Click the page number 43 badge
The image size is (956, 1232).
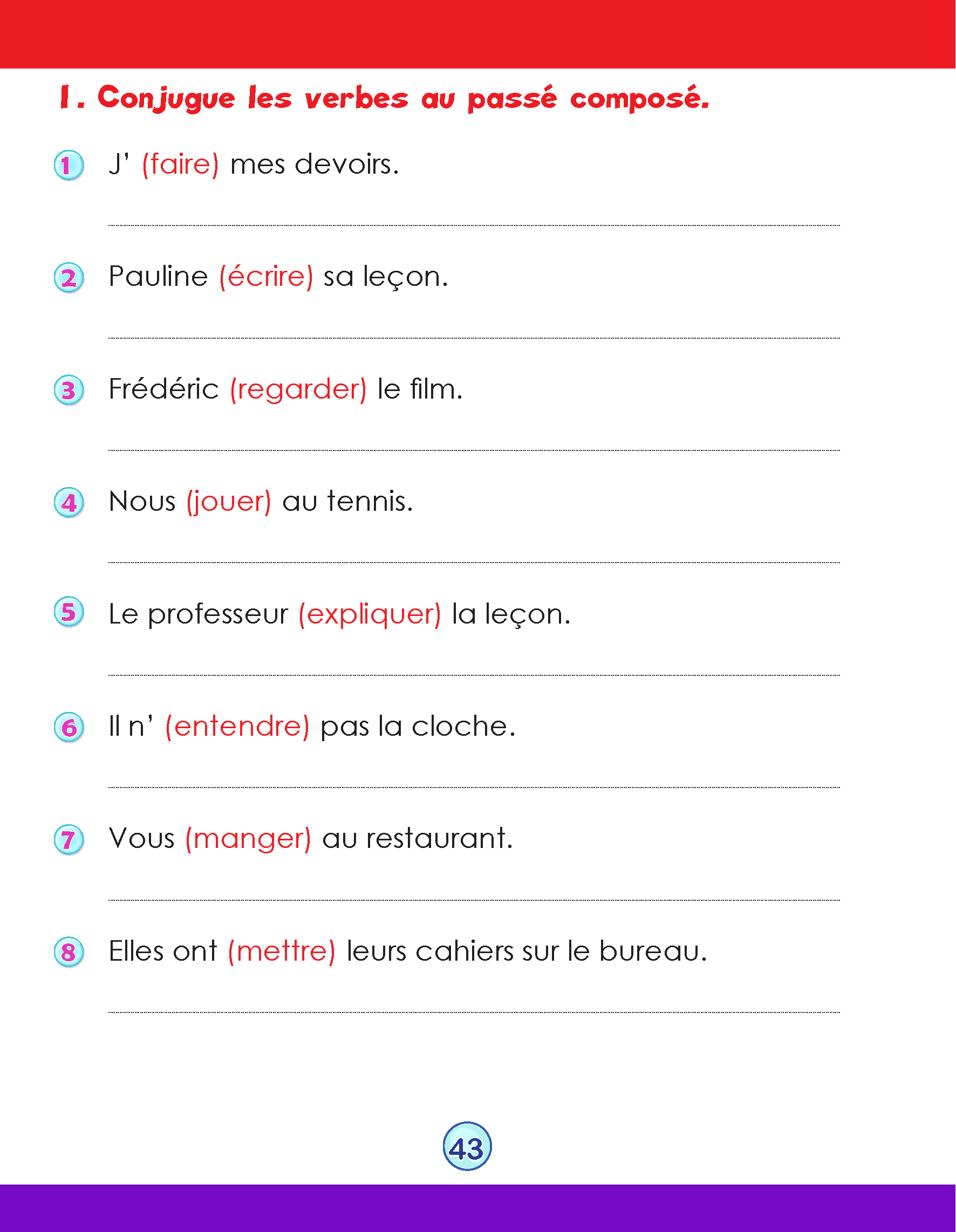pyautogui.click(x=467, y=1147)
